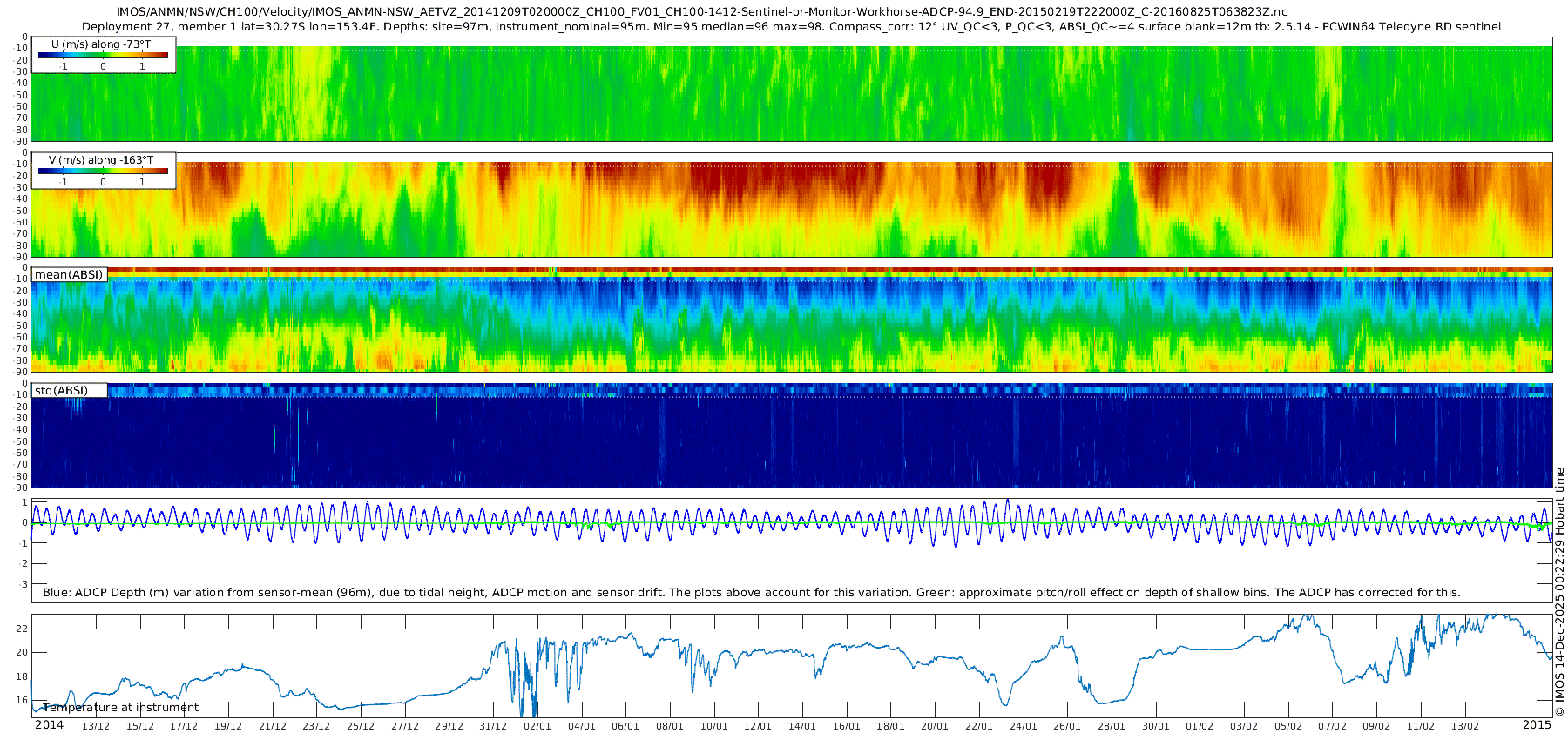
Task: Click the Deployment 27 metadata line
Action: (791, 26)
